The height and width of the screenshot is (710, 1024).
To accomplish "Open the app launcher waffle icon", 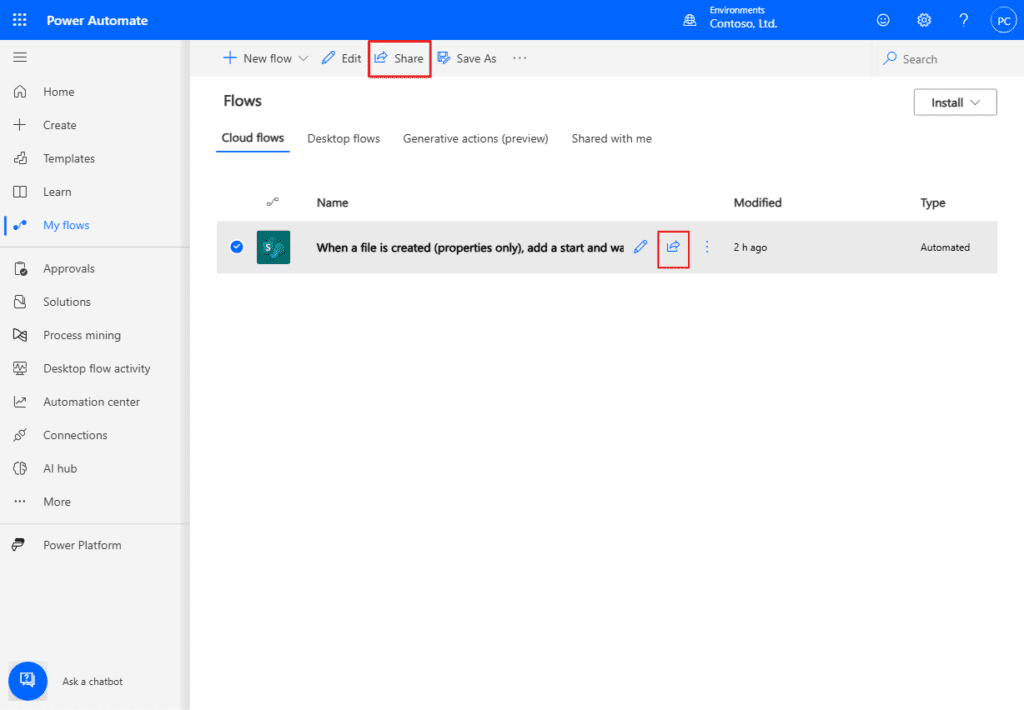I will pos(20,20).
